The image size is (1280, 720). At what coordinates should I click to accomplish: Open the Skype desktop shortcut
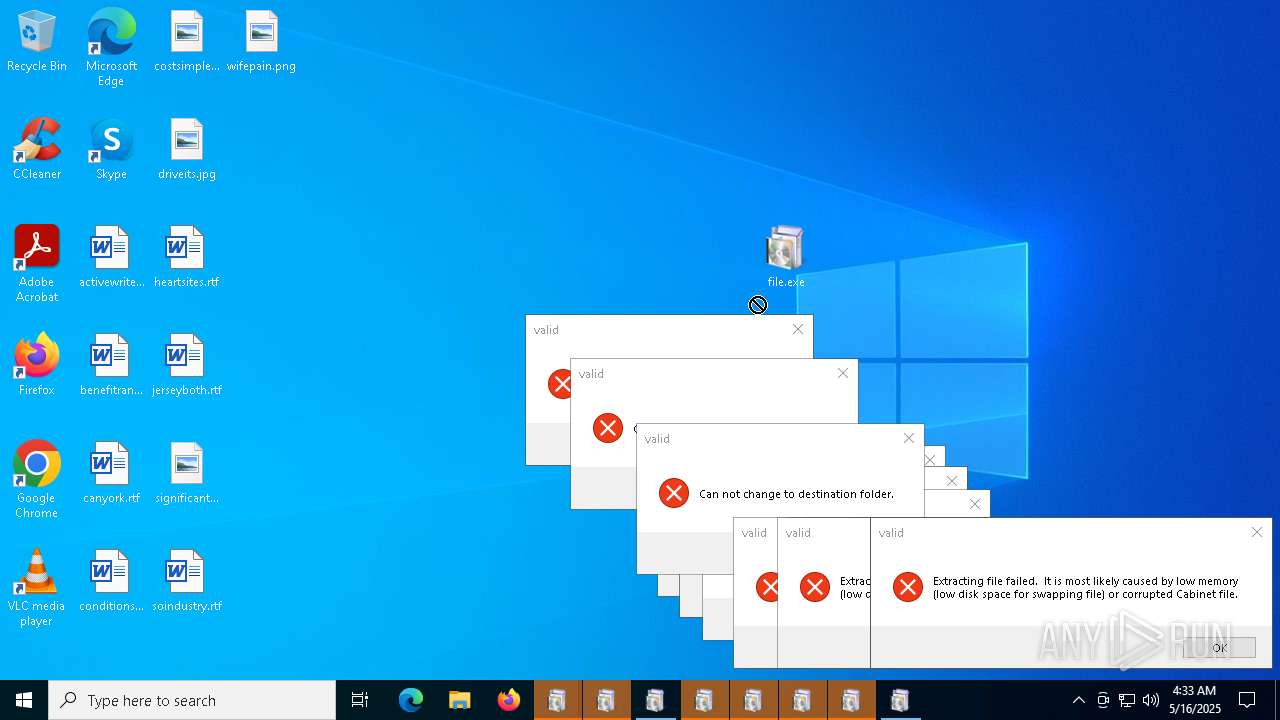(x=111, y=150)
